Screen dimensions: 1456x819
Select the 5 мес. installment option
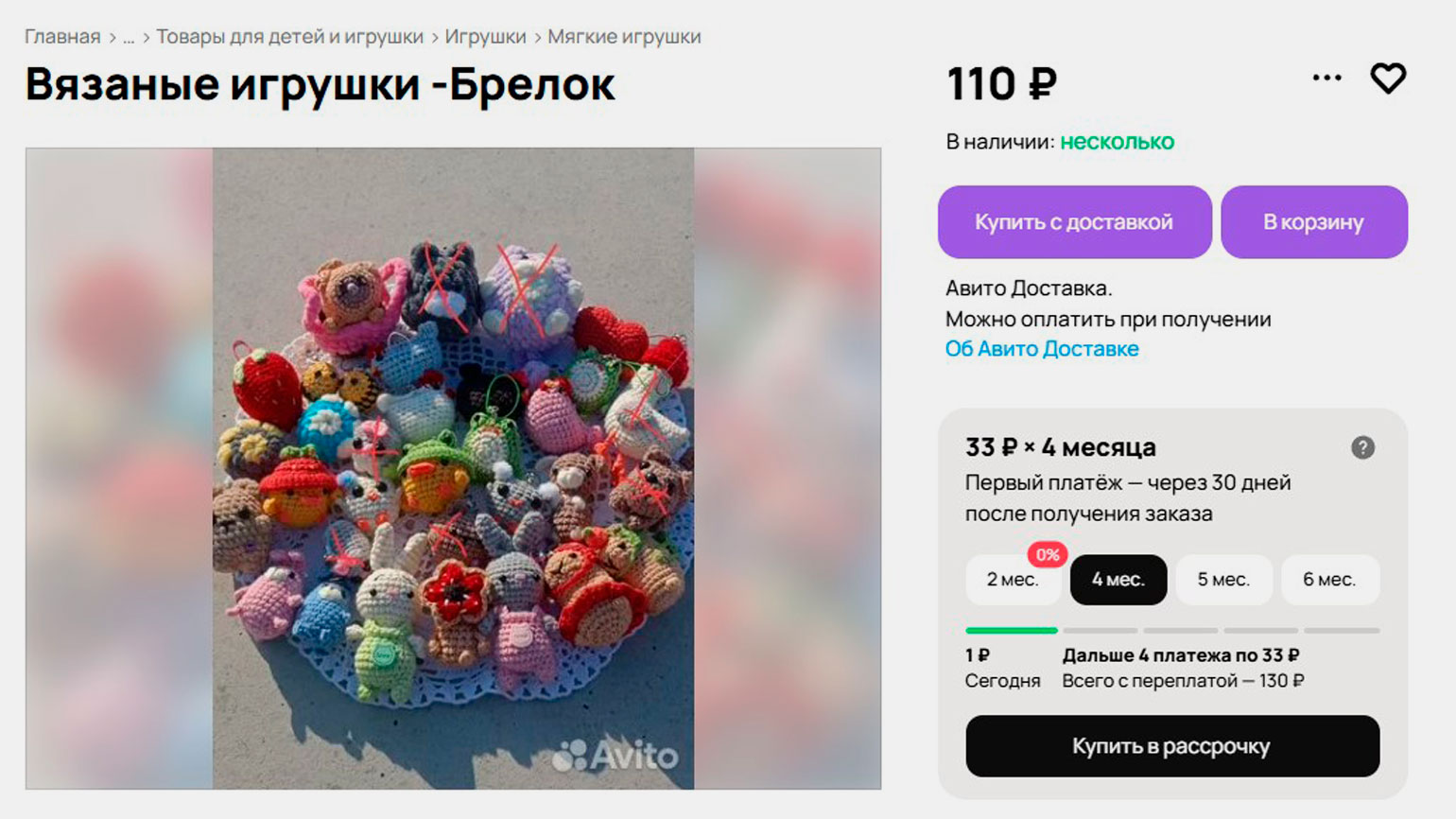coord(1223,580)
